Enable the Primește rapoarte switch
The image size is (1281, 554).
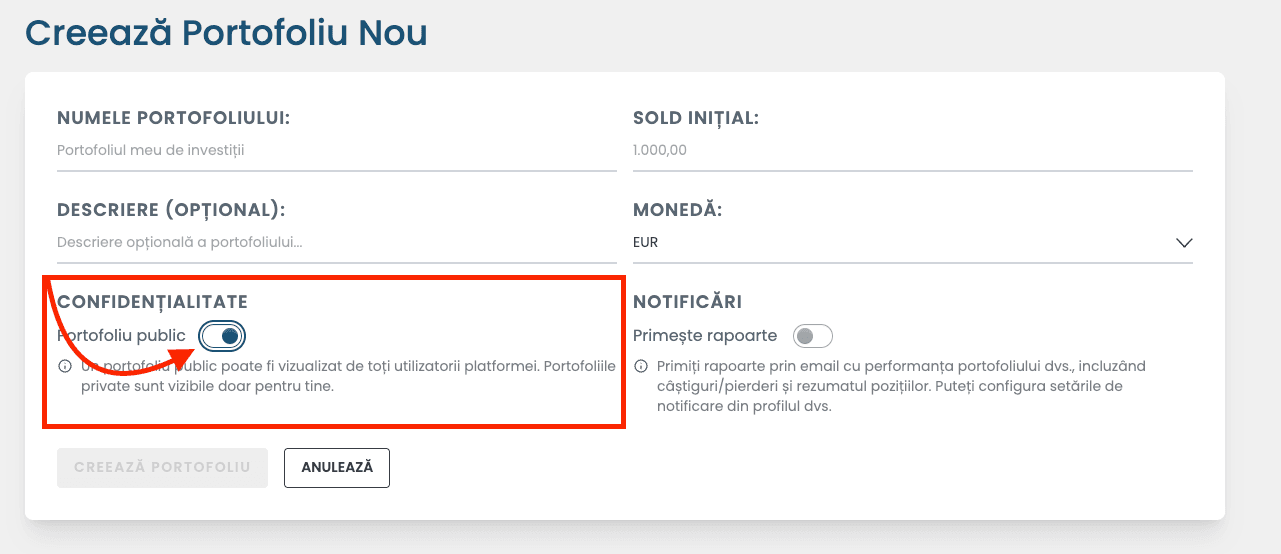[x=812, y=336]
